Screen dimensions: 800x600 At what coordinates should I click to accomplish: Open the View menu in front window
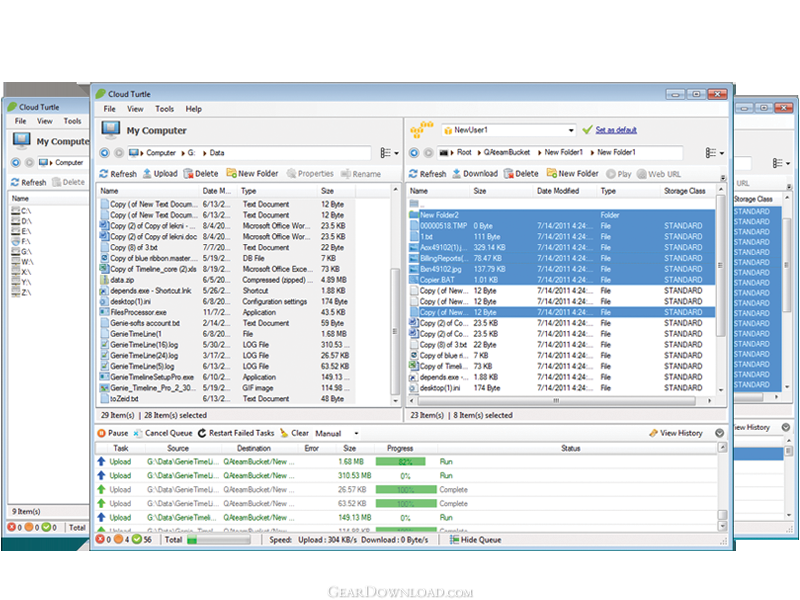pyautogui.click(x=135, y=109)
